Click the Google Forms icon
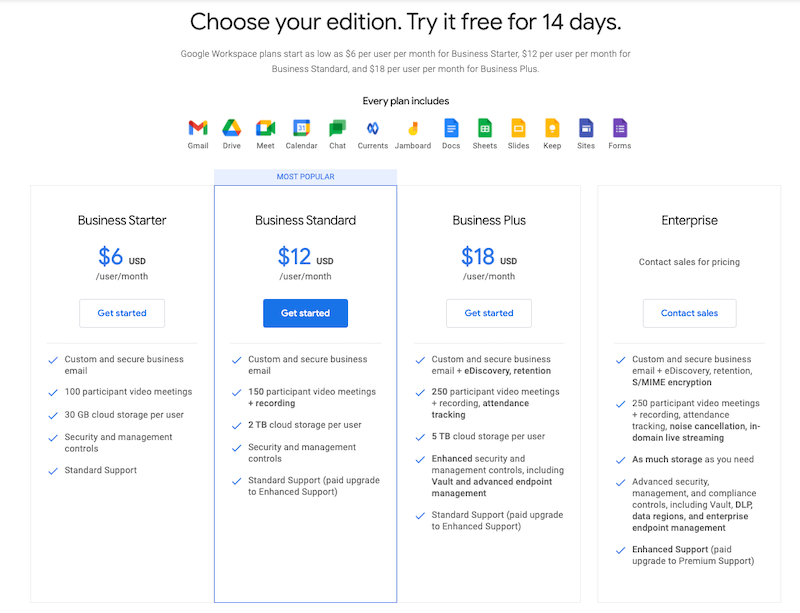This screenshot has width=800, height=613. click(620, 128)
